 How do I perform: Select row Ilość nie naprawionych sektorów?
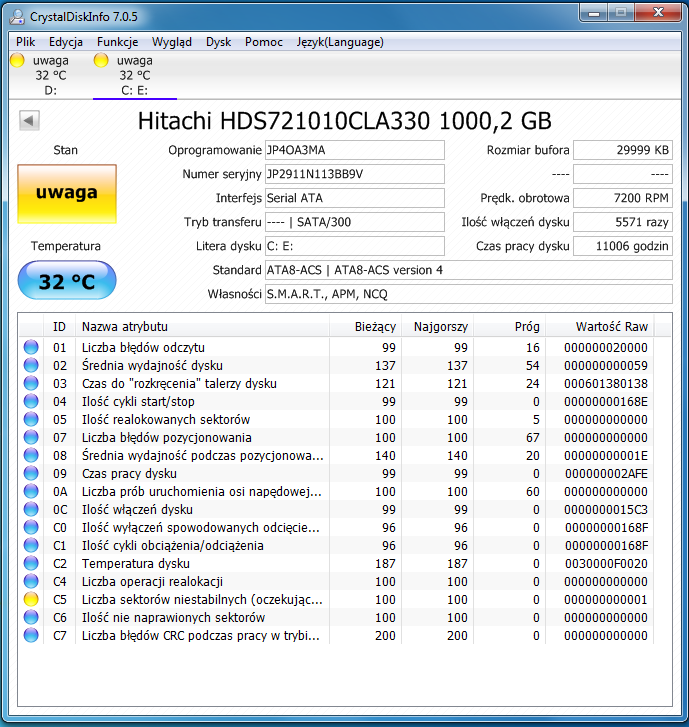click(x=336, y=617)
